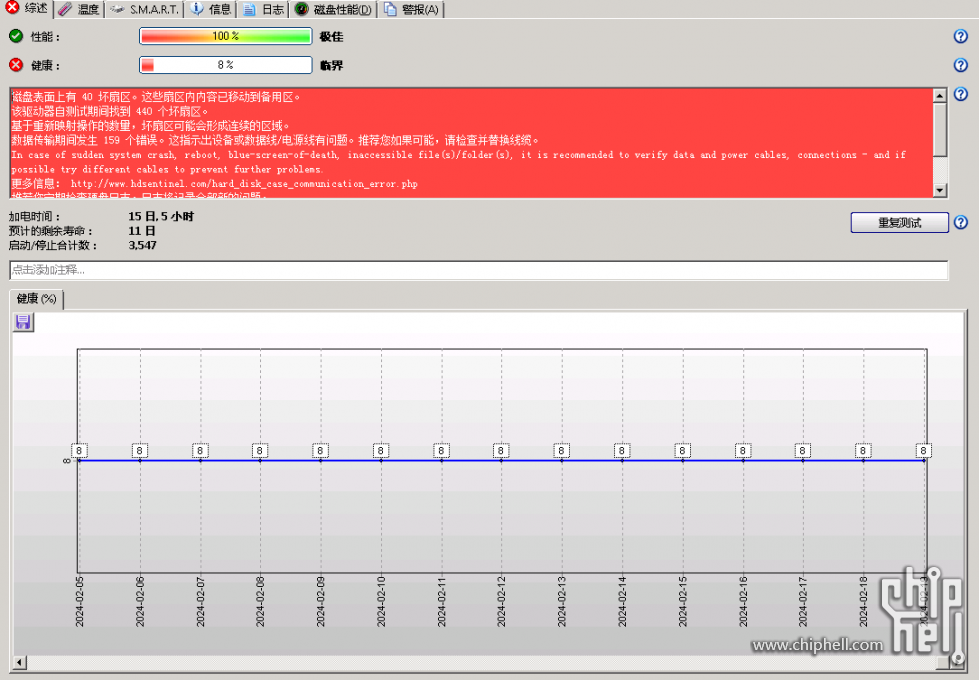Click the 预计的剩余寿命 label
The width and height of the screenshot is (979, 680).
51,231
